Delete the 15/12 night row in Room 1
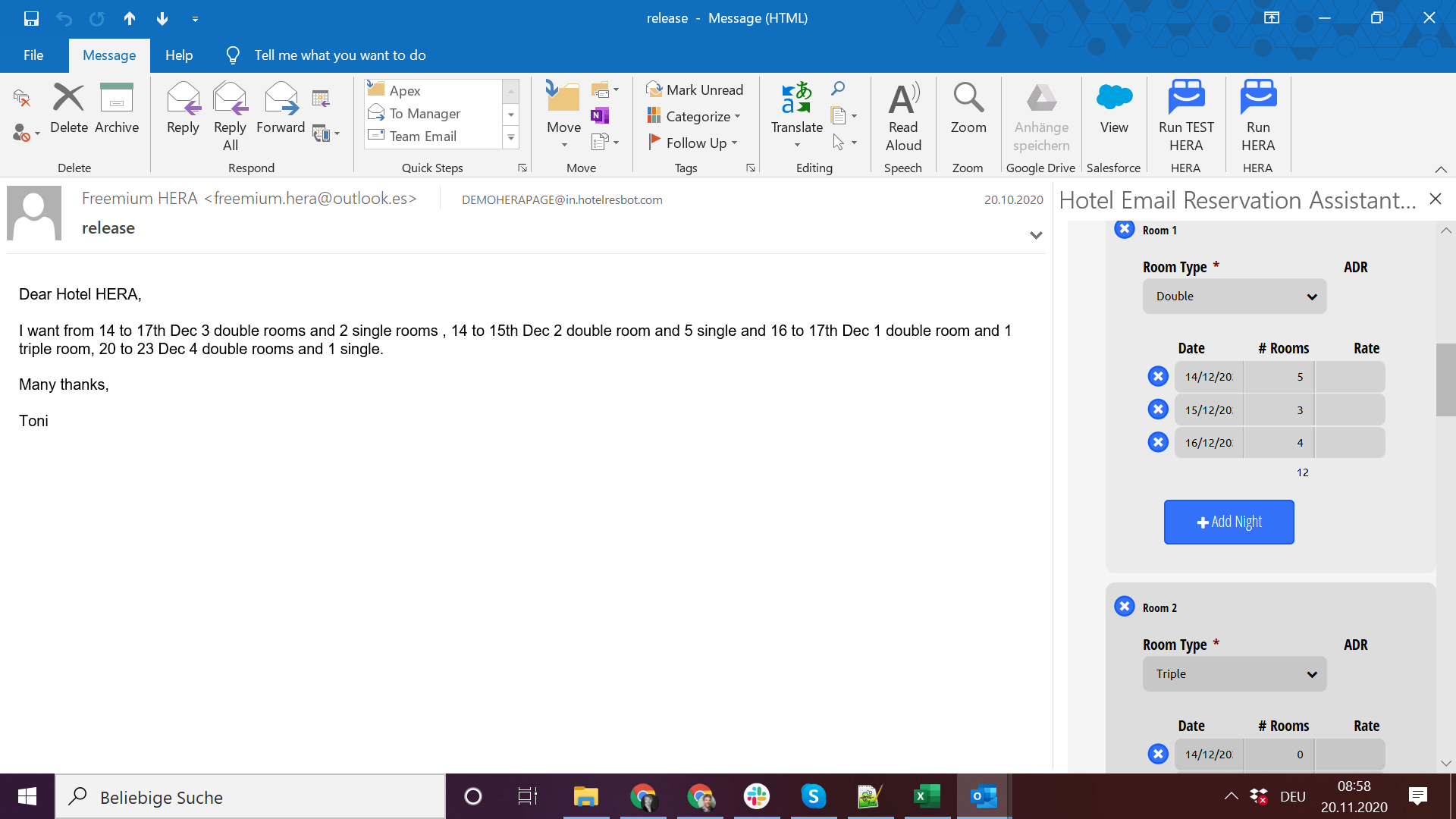 click(1157, 409)
